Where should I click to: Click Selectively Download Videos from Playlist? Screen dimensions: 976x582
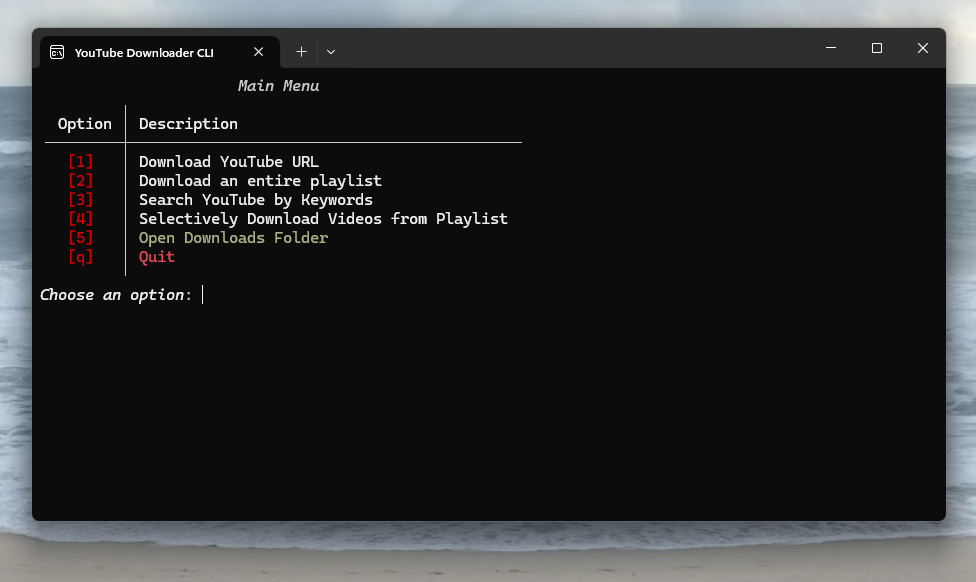coord(323,219)
